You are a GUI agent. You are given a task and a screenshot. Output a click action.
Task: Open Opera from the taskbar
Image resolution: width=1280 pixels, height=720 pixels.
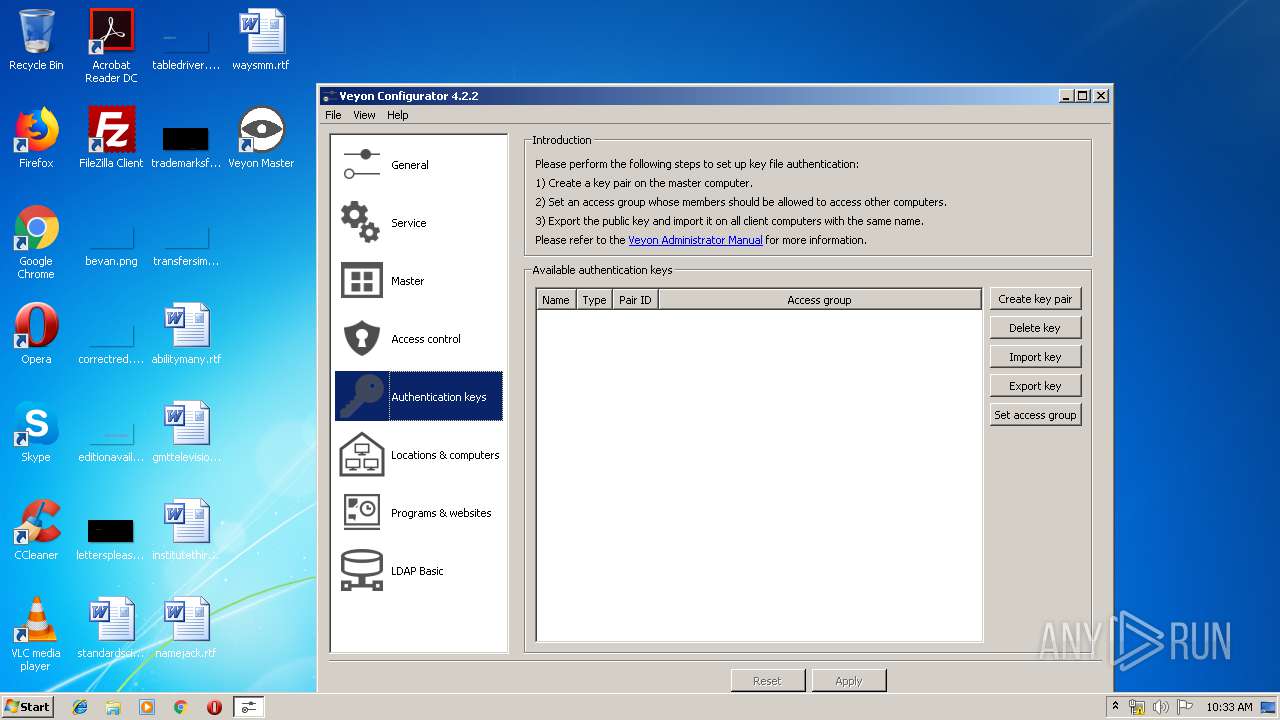coord(214,707)
